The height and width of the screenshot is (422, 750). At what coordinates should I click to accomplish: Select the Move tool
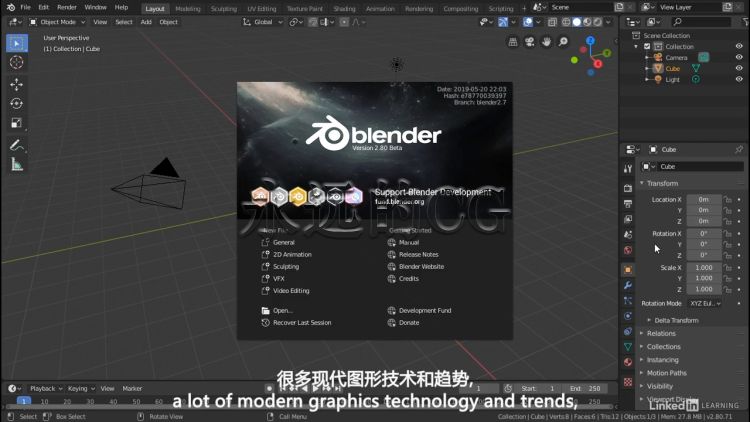click(x=17, y=85)
